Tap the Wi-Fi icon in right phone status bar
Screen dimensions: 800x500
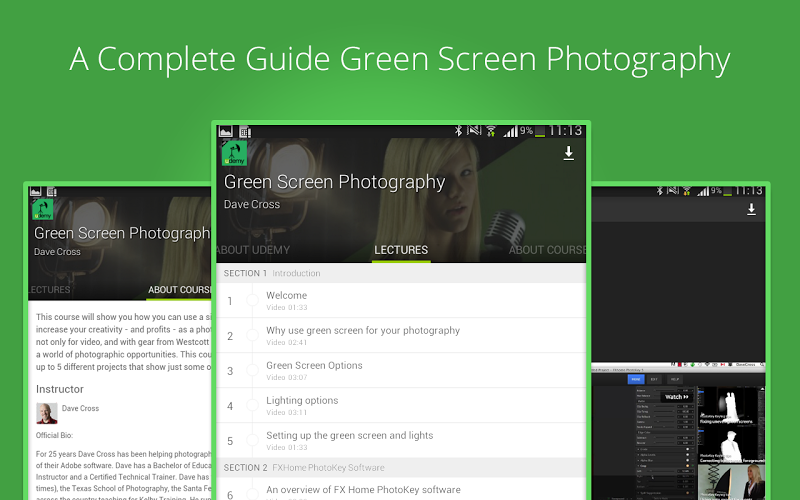(x=687, y=191)
